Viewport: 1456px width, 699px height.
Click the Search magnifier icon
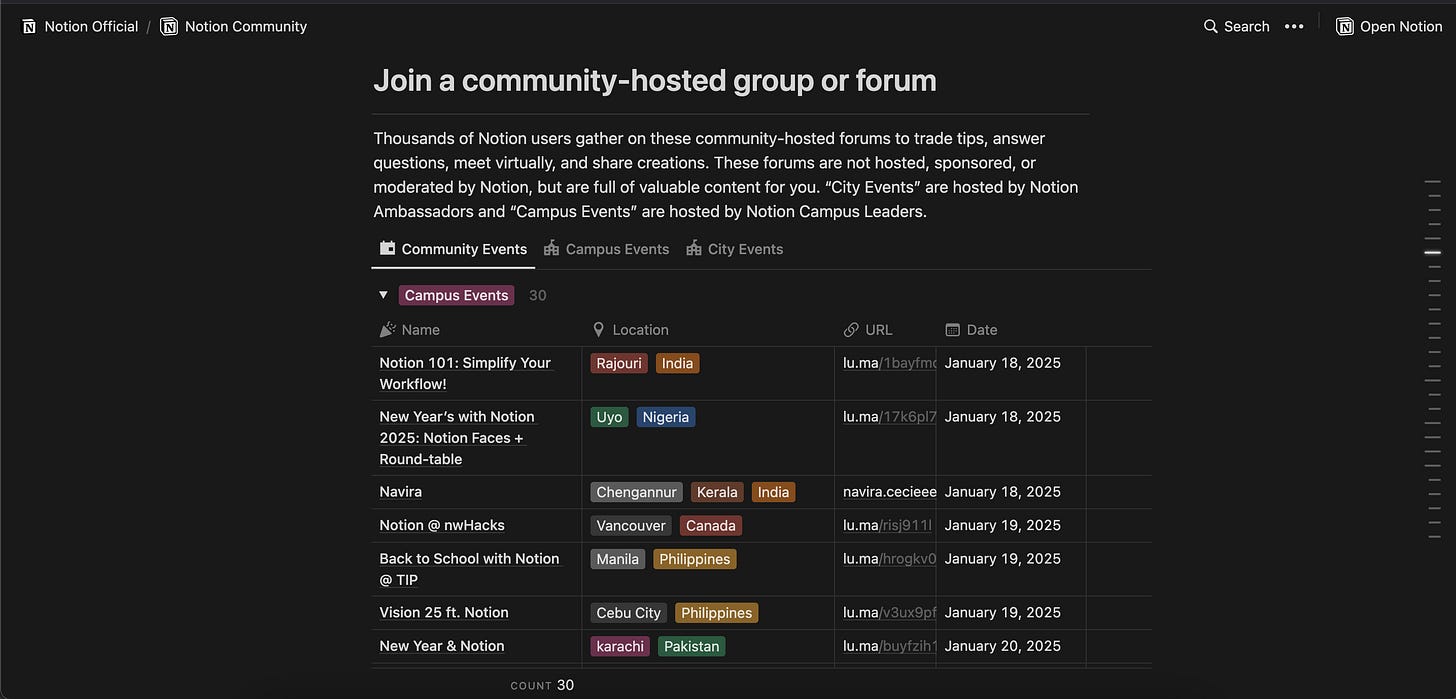tap(1211, 27)
